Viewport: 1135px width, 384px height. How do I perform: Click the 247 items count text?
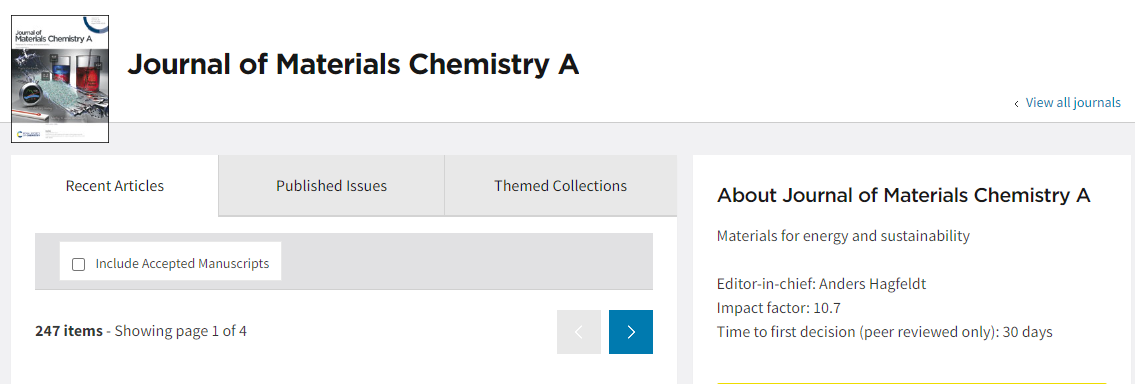(x=69, y=331)
